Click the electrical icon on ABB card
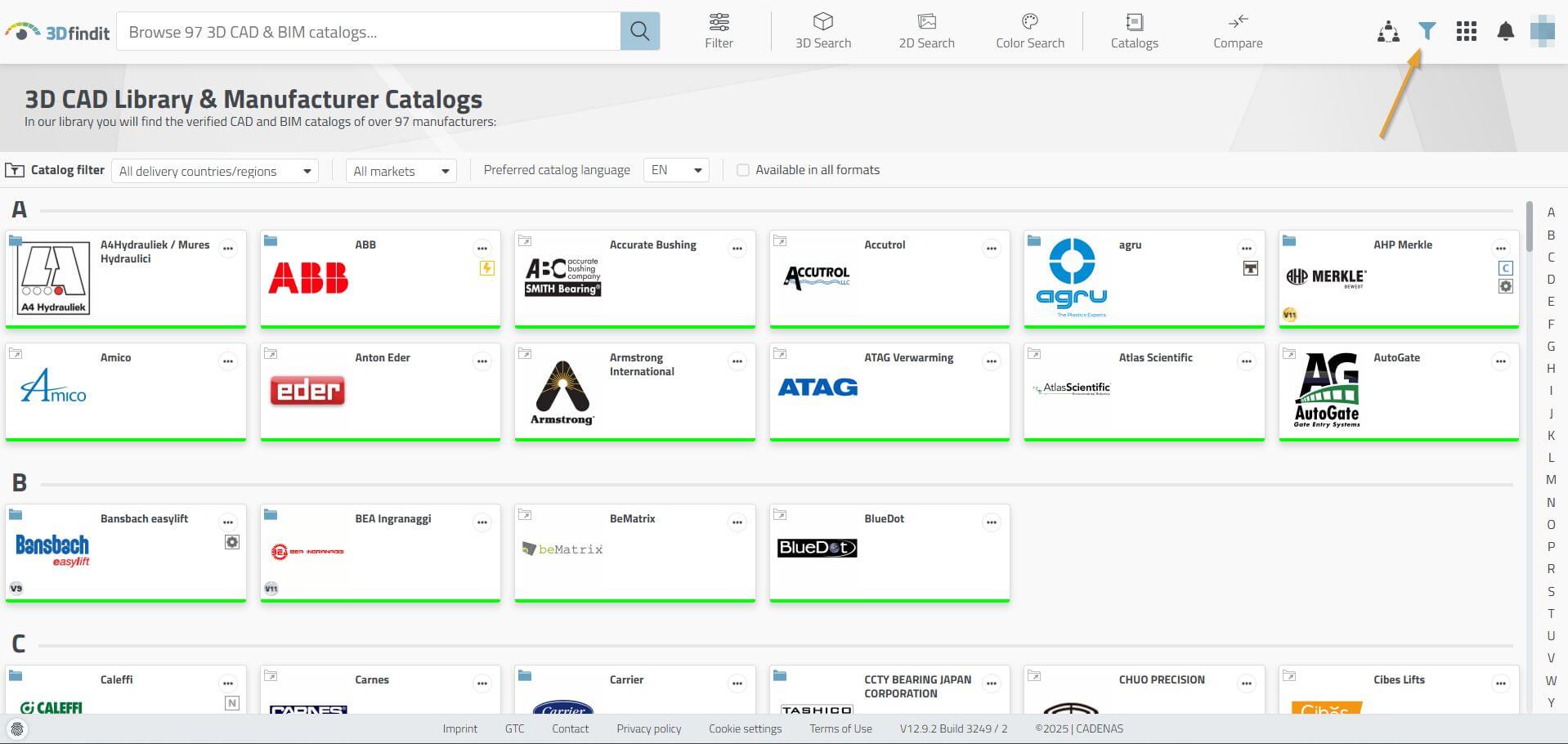The height and width of the screenshot is (744, 1568). 486,268
